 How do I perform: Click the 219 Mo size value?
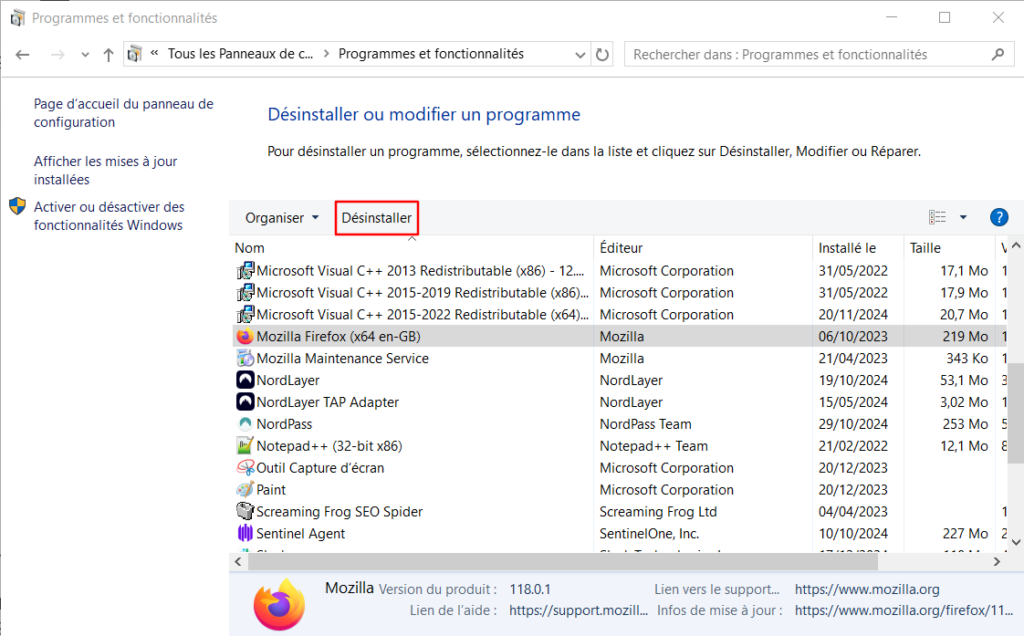pyautogui.click(x=965, y=336)
